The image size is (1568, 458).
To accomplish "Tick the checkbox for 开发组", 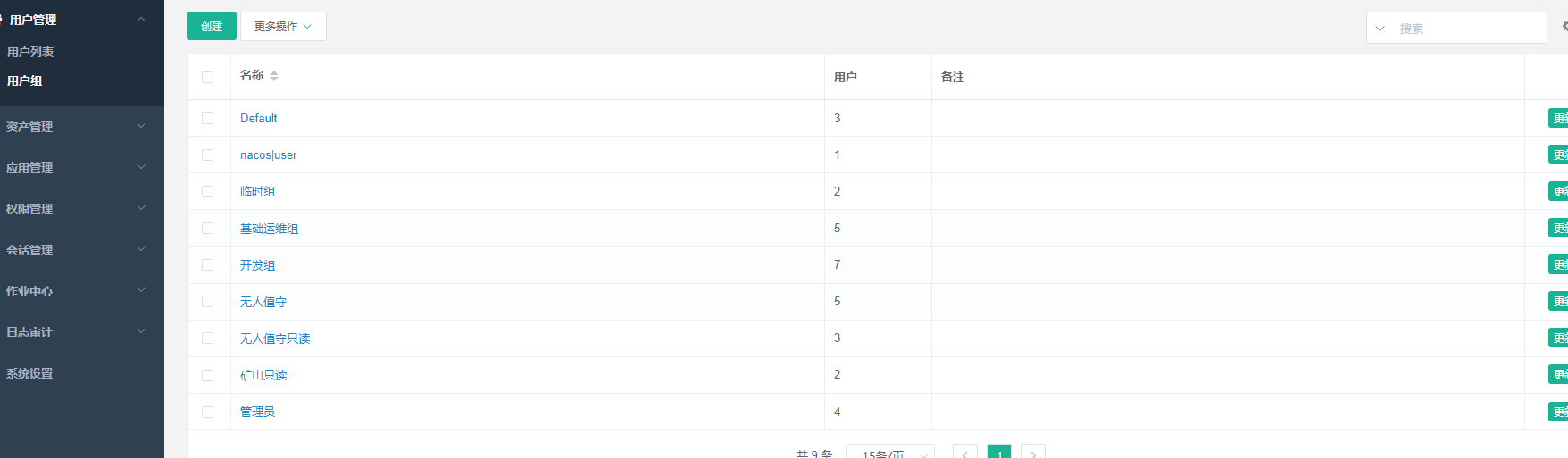I will click(208, 264).
